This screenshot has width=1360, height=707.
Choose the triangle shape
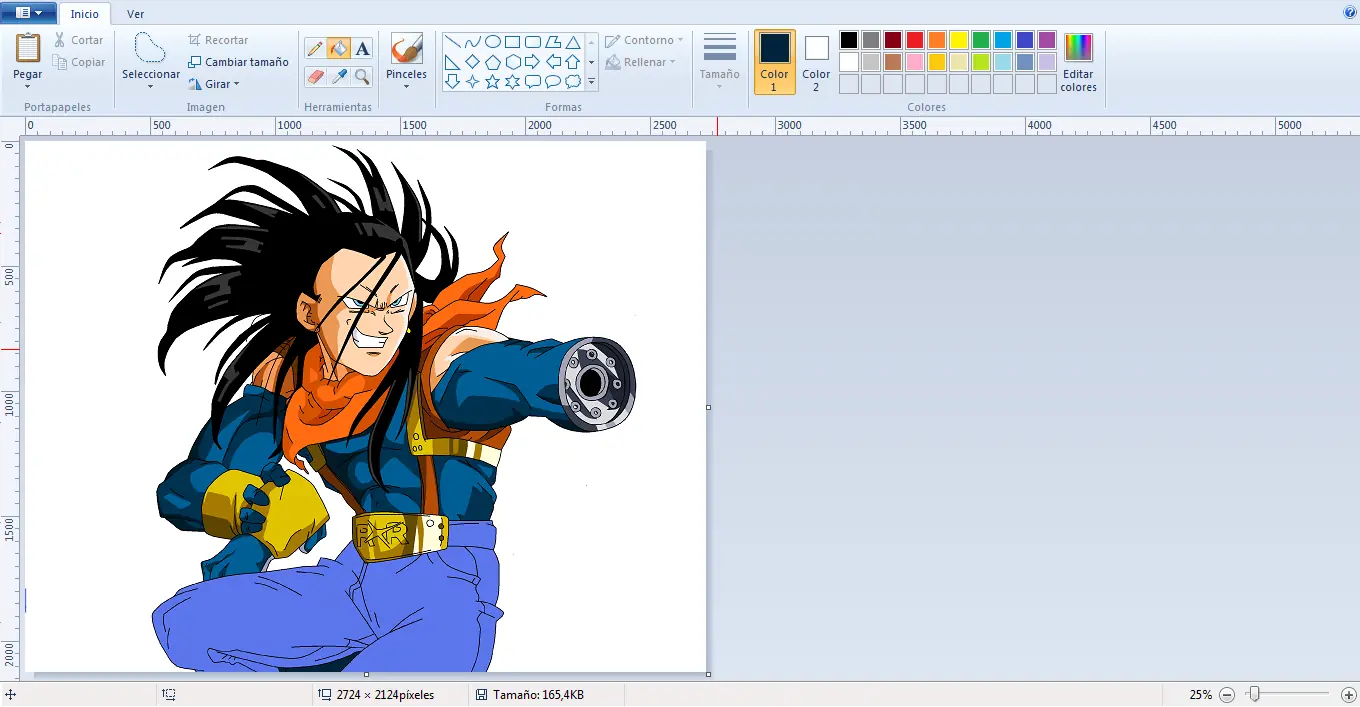pos(573,42)
